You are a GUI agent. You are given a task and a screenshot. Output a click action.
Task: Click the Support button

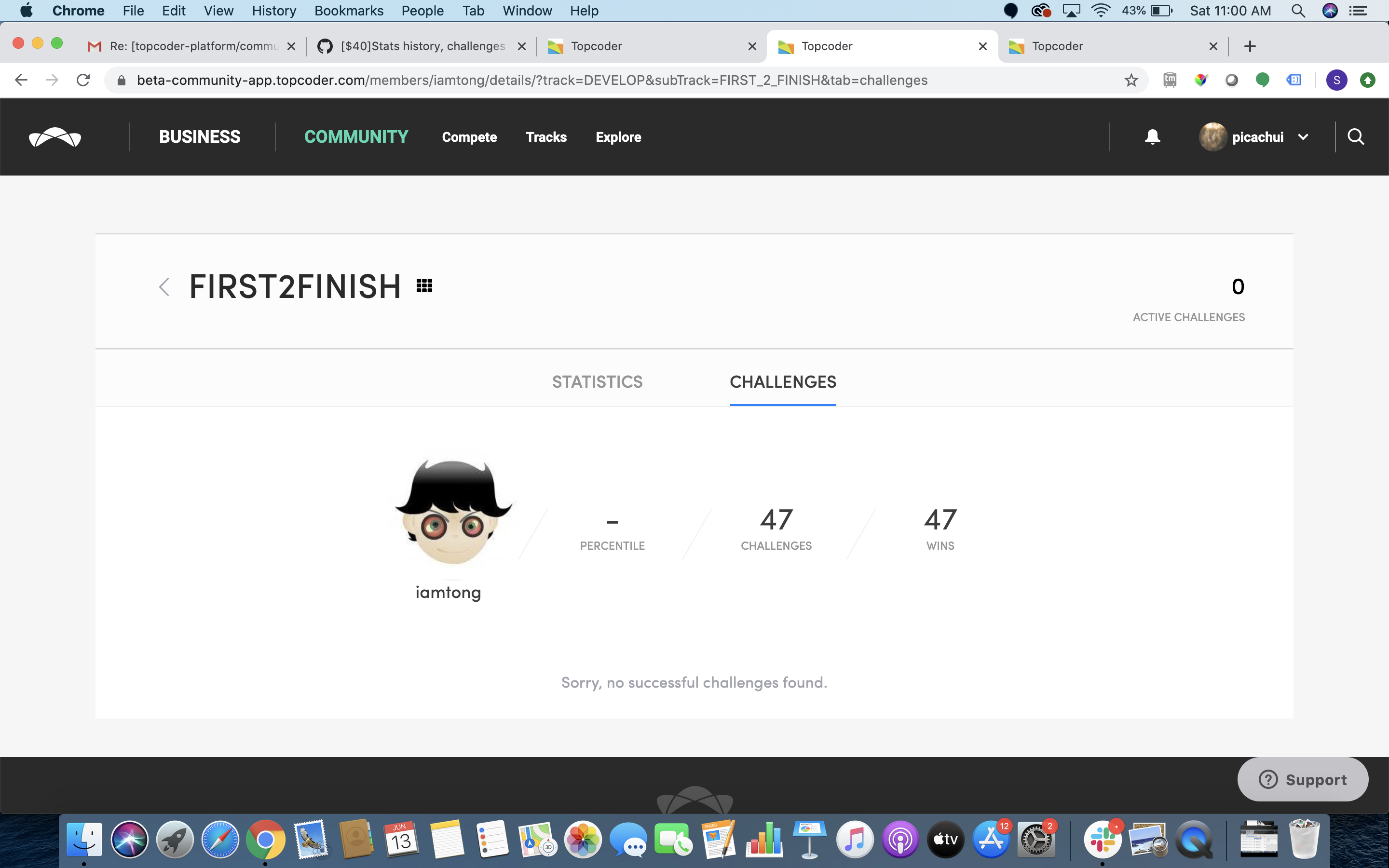(x=1302, y=780)
